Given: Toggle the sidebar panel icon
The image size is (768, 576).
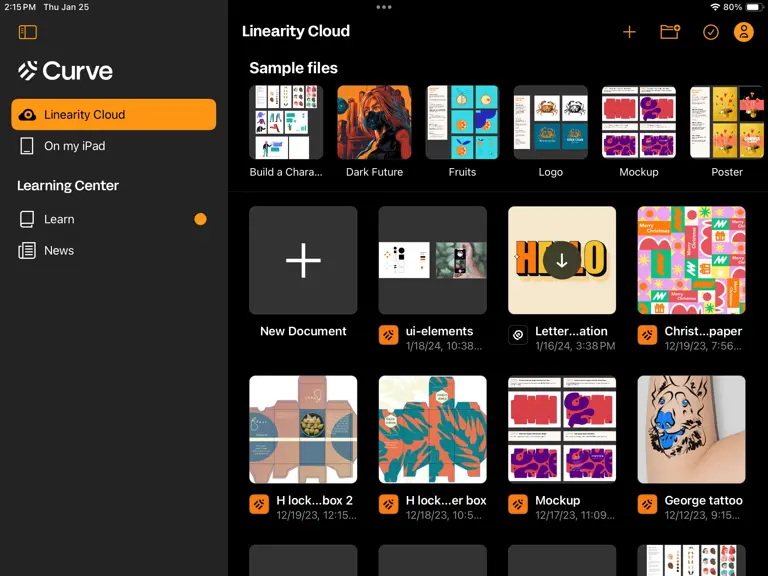Looking at the screenshot, I should 28,32.
